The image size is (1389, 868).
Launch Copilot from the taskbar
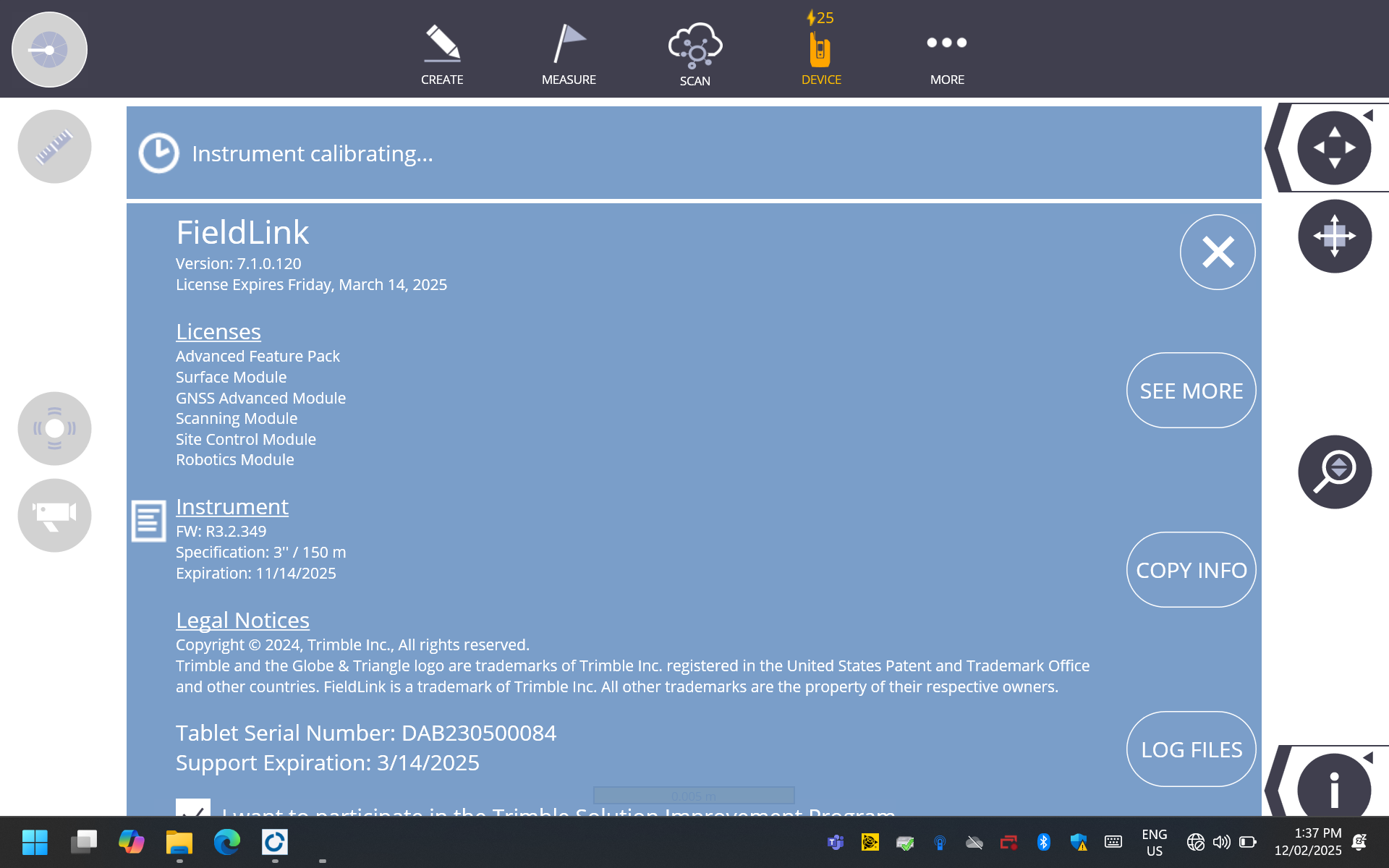pyautogui.click(x=131, y=842)
